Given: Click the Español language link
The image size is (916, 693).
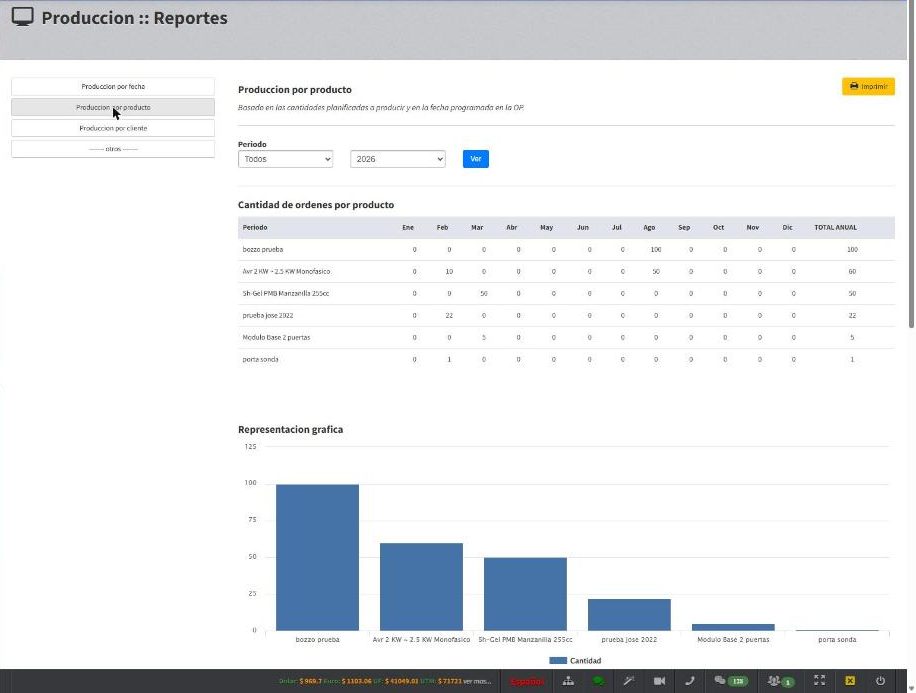Looking at the screenshot, I should pyautogui.click(x=527, y=681).
